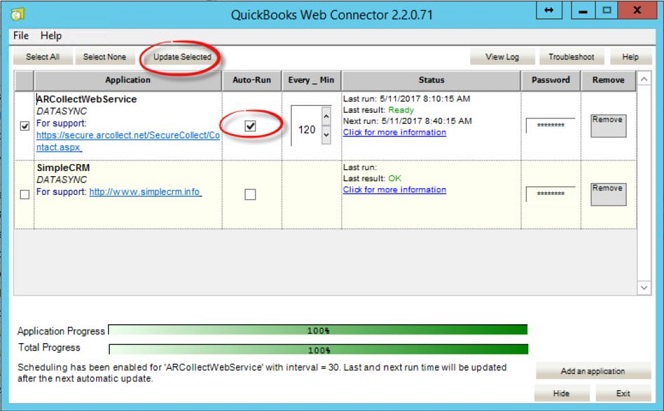
Task: Click the SimpleCRM password field
Action: click(551, 194)
